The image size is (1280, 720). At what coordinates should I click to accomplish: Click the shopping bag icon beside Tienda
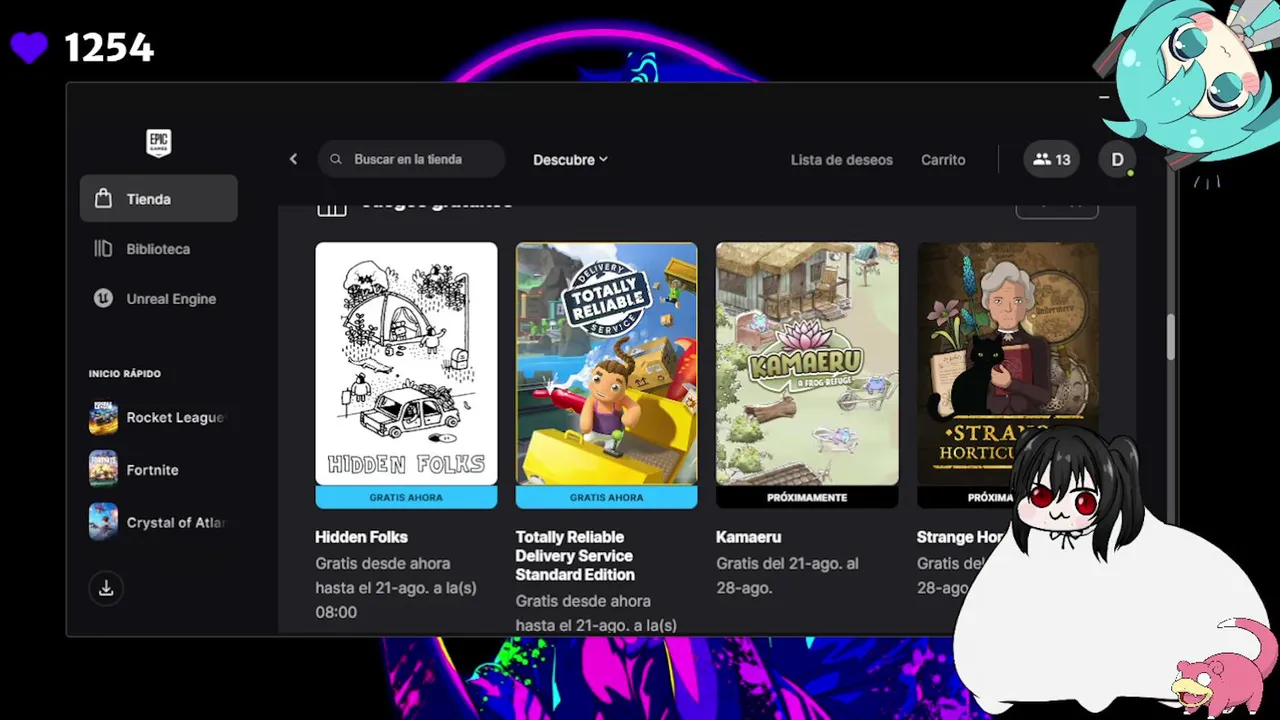coord(103,198)
